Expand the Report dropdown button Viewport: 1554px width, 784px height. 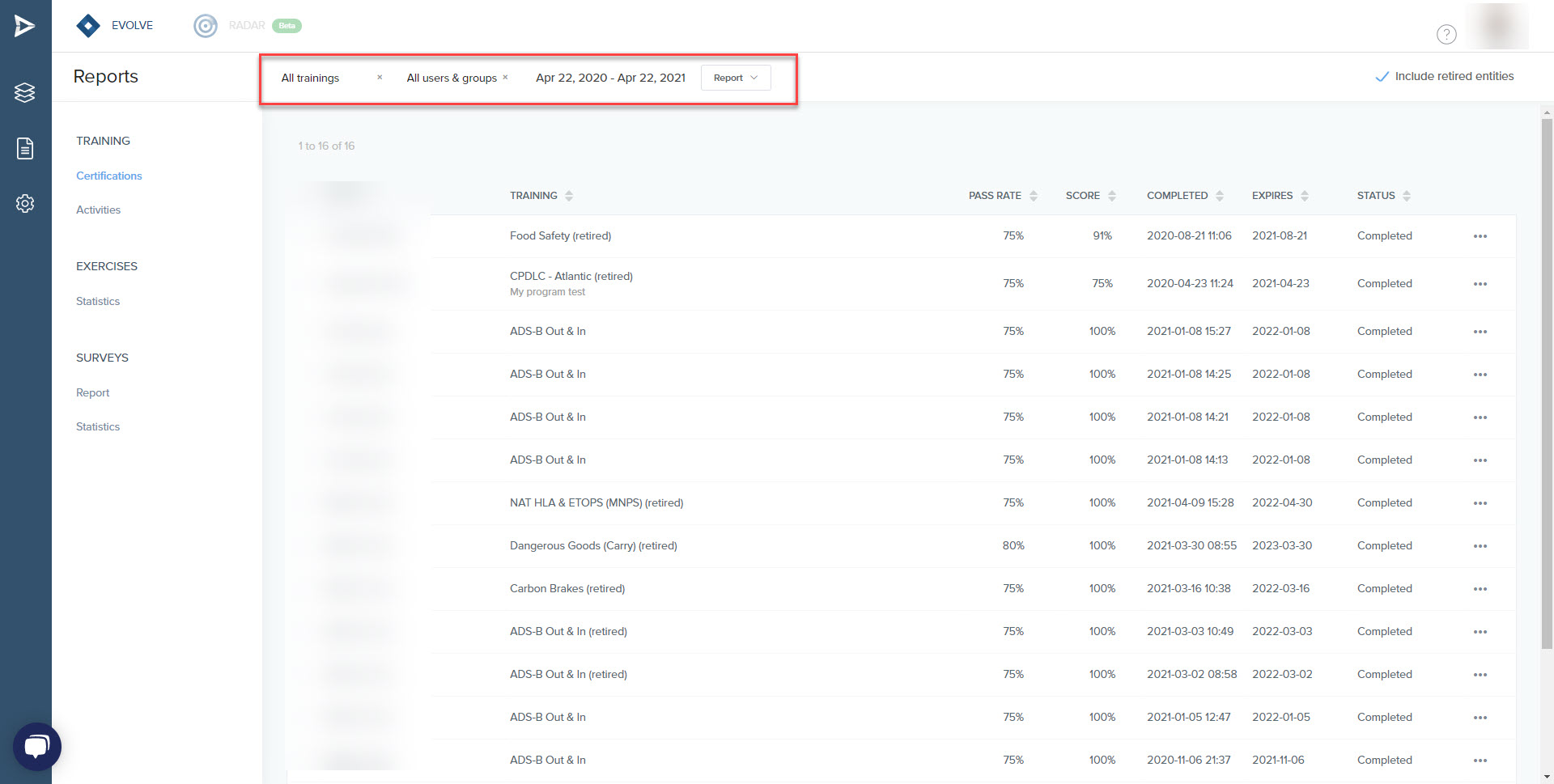(x=735, y=78)
